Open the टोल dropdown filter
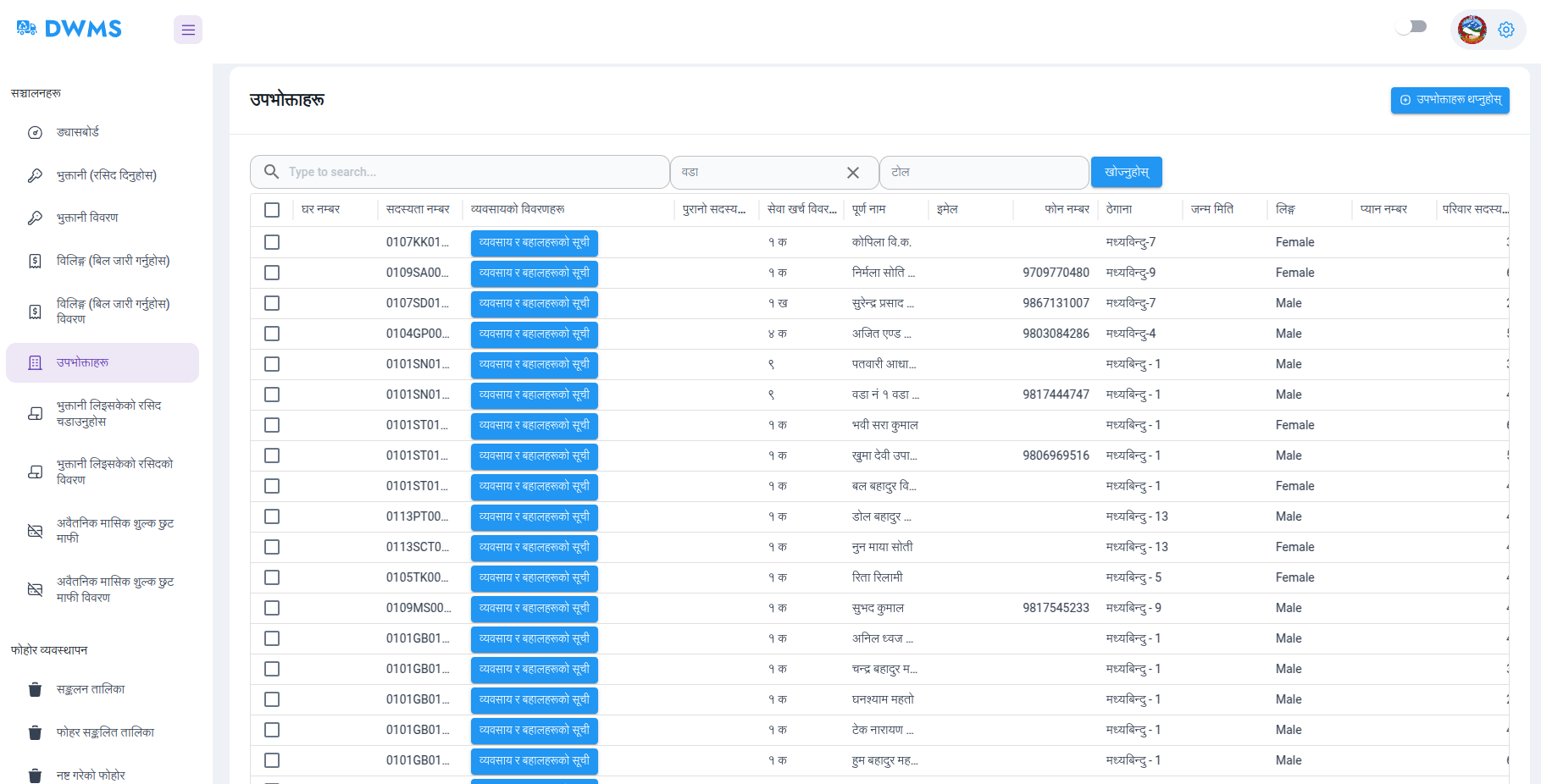The height and width of the screenshot is (784, 1541). (x=983, y=172)
